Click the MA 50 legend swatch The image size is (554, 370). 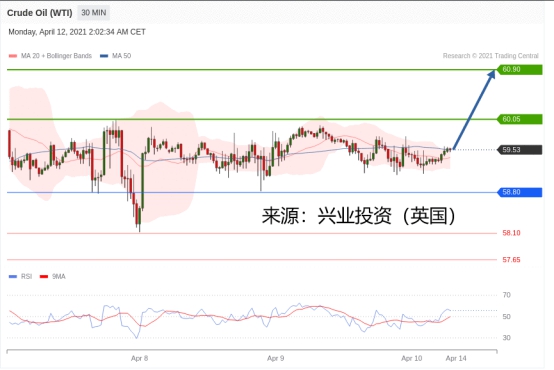click(104, 56)
